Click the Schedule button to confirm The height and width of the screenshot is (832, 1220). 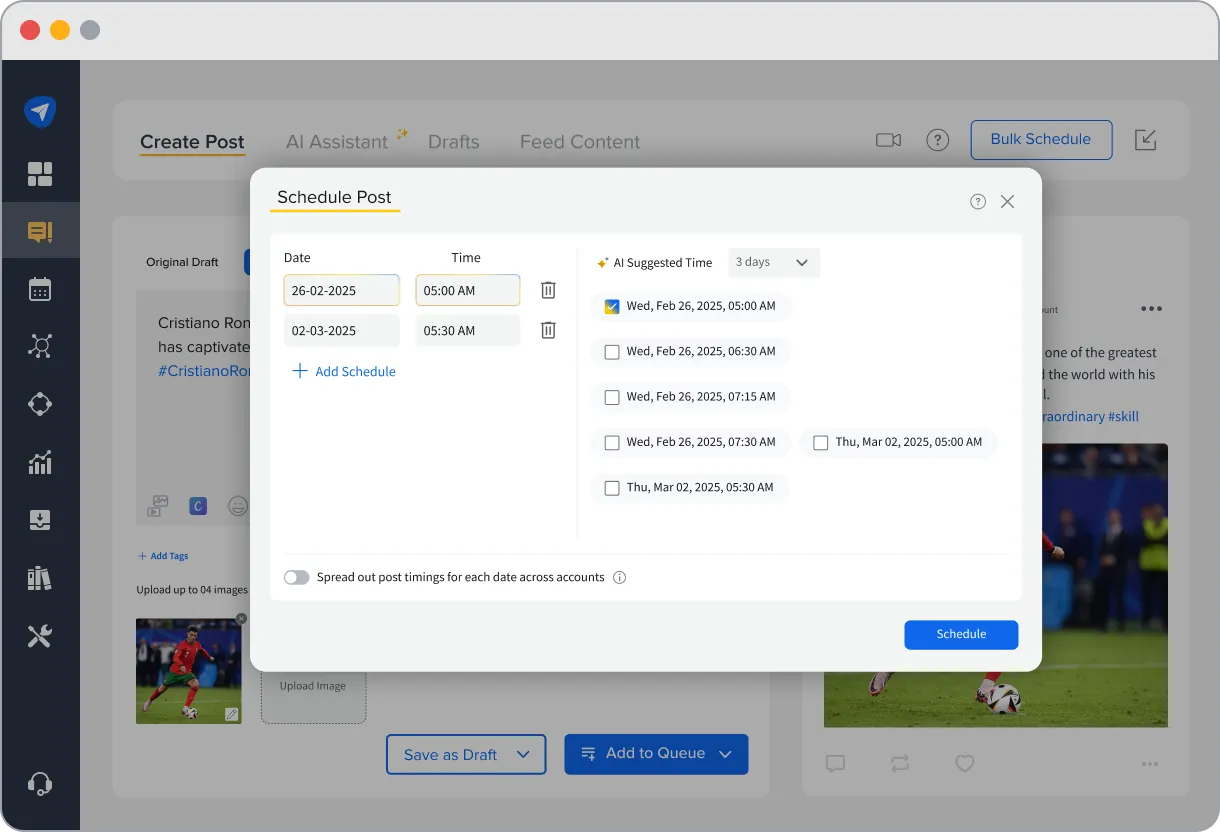click(x=960, y=634)
